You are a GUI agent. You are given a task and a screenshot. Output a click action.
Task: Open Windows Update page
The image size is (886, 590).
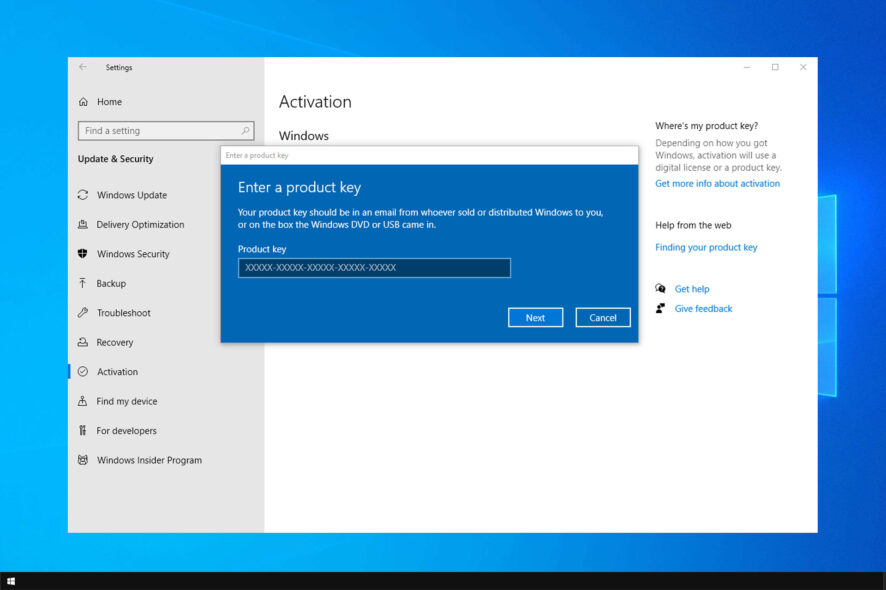point(132,195)
